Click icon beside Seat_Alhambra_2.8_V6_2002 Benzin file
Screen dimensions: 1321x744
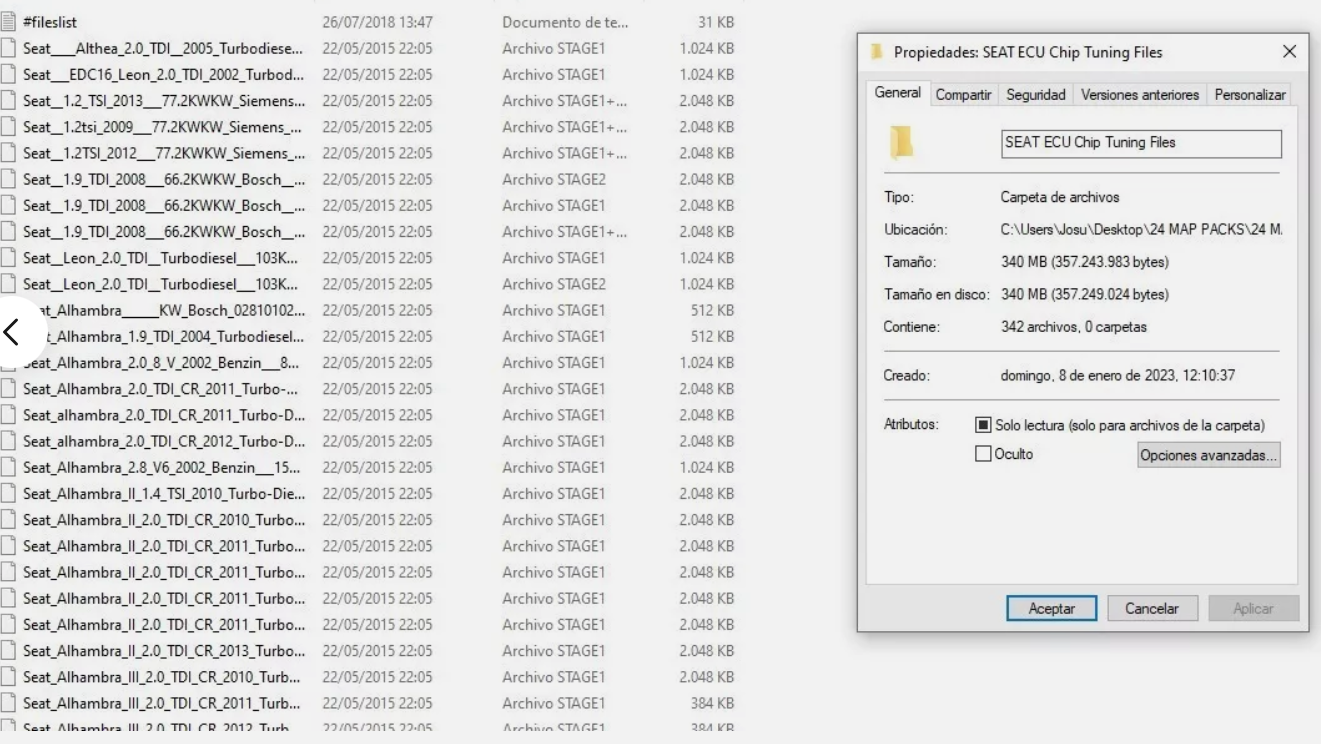pyautogui.click(x=8, y=467)
